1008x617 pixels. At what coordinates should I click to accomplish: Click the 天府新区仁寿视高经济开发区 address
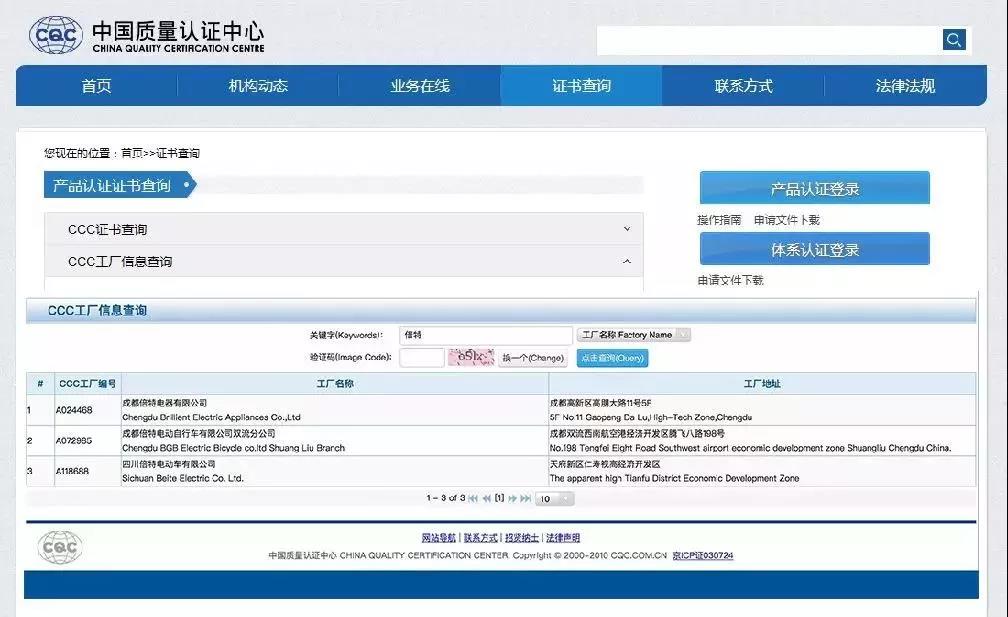tap(605, 464)
